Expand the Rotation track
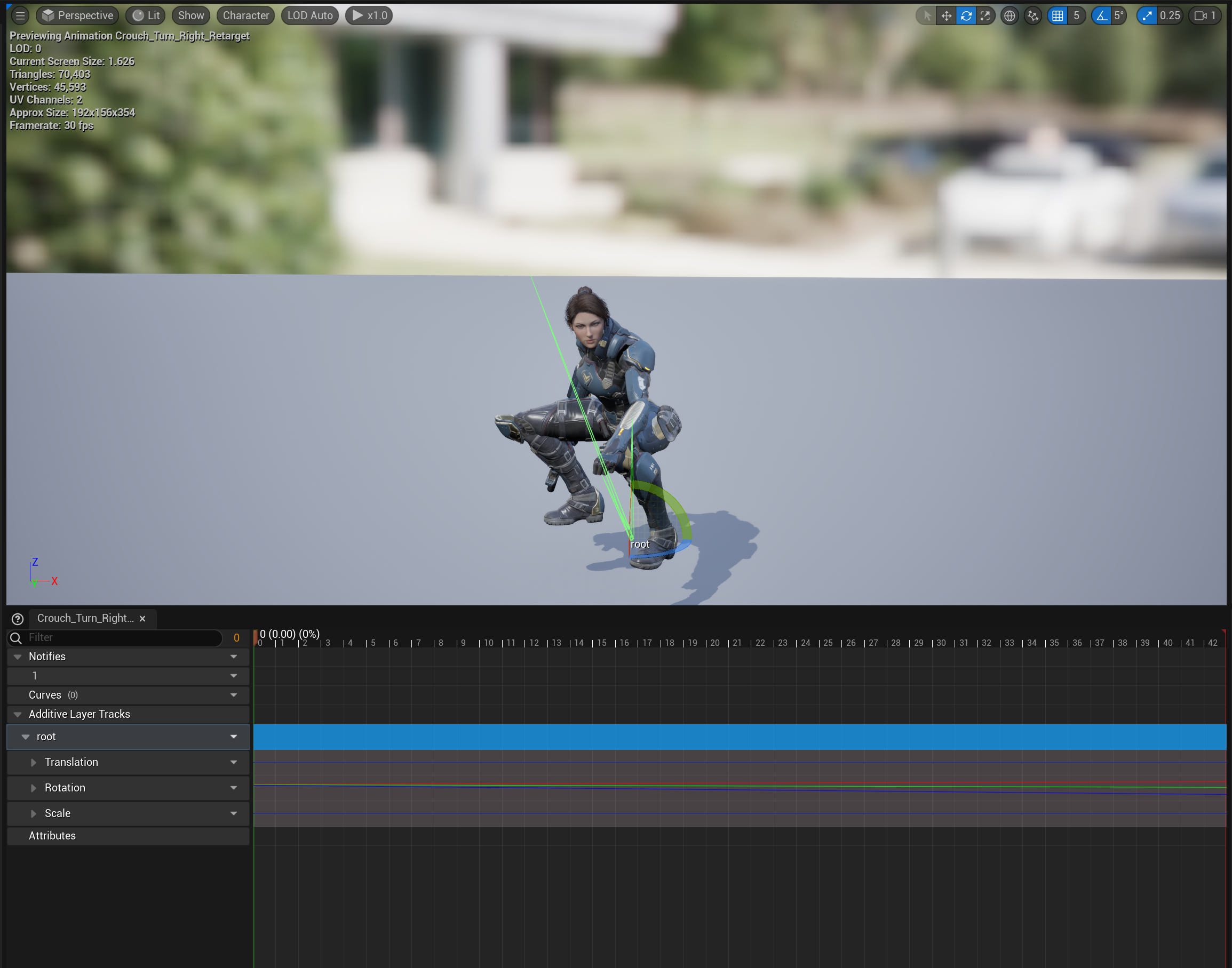The image size is (1232, 968). (x=34, y=788)
